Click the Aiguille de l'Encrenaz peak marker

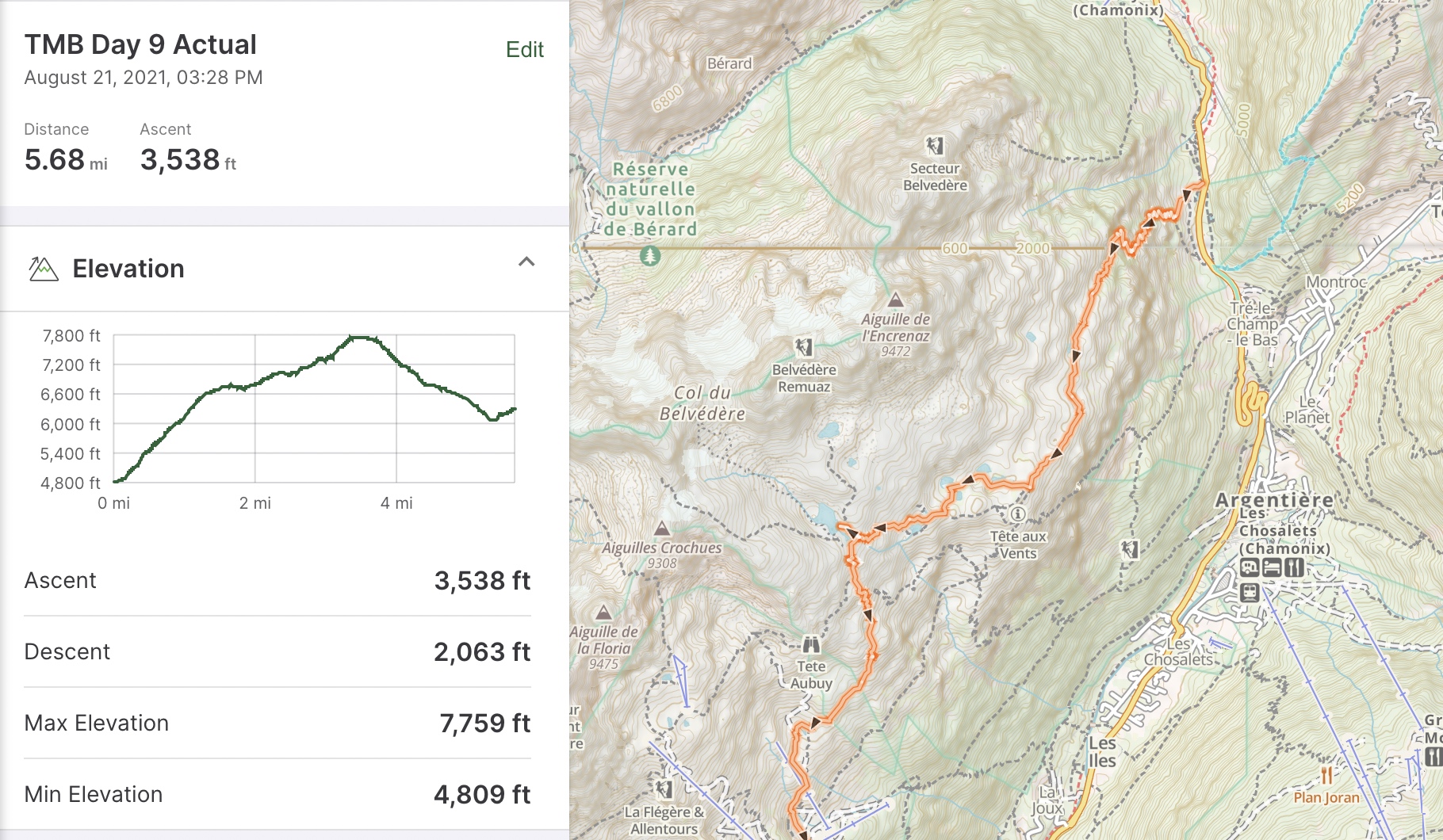[896, 300]
